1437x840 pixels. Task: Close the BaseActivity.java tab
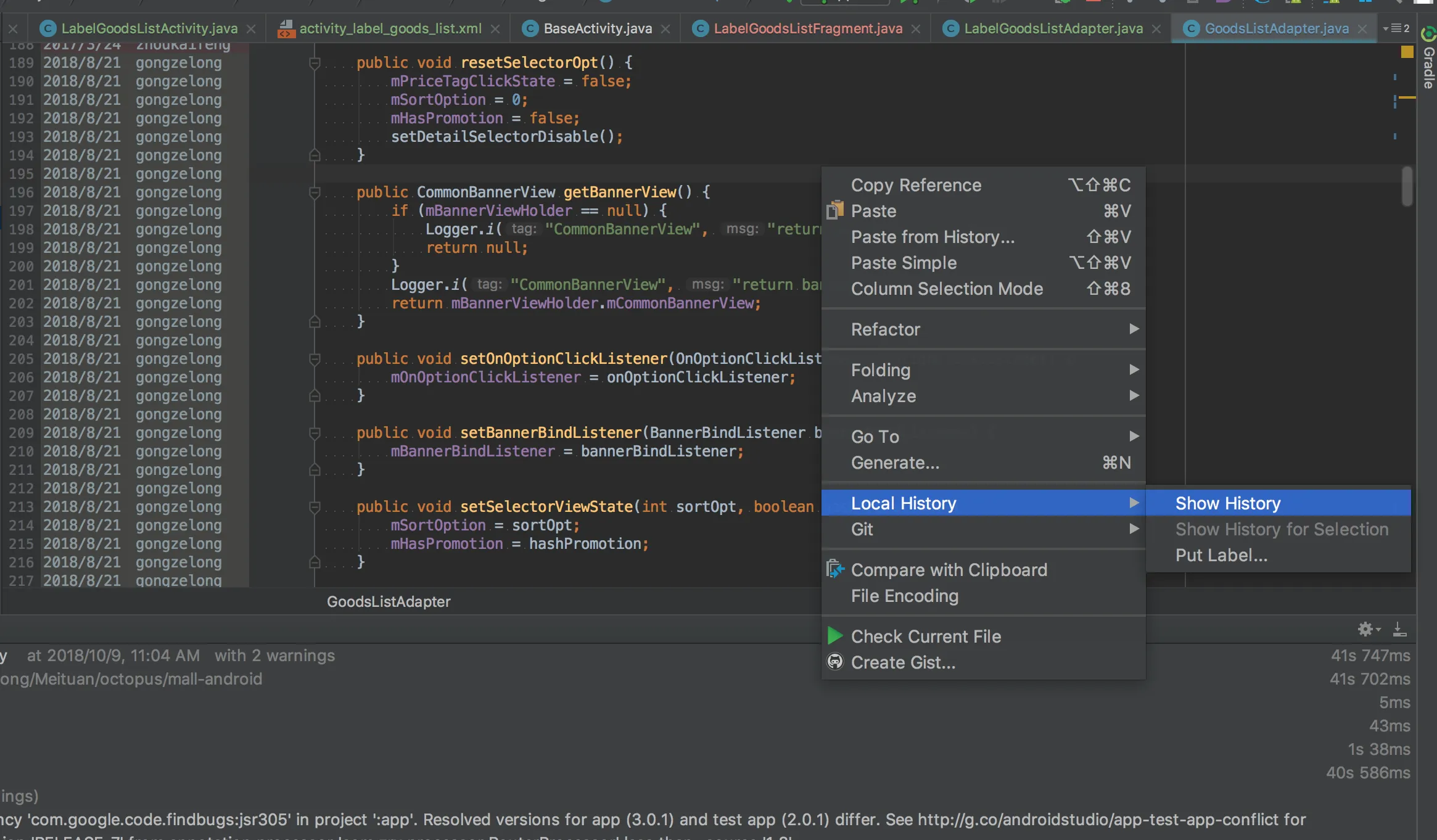(665, 29)
